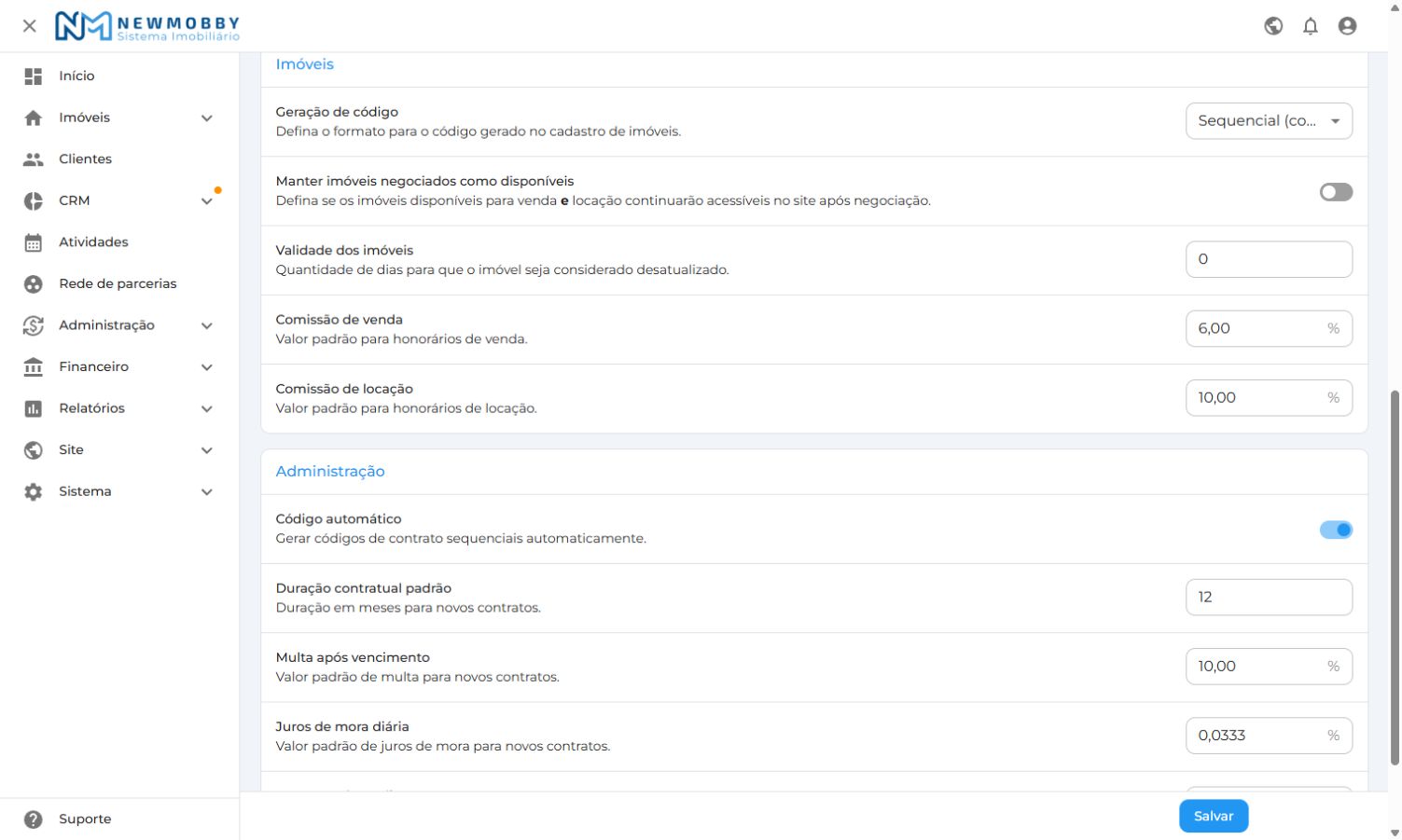Screen dimensions: 1402x840
Task: Click the page vertical scrollbar thumb
Action: 1395,578
